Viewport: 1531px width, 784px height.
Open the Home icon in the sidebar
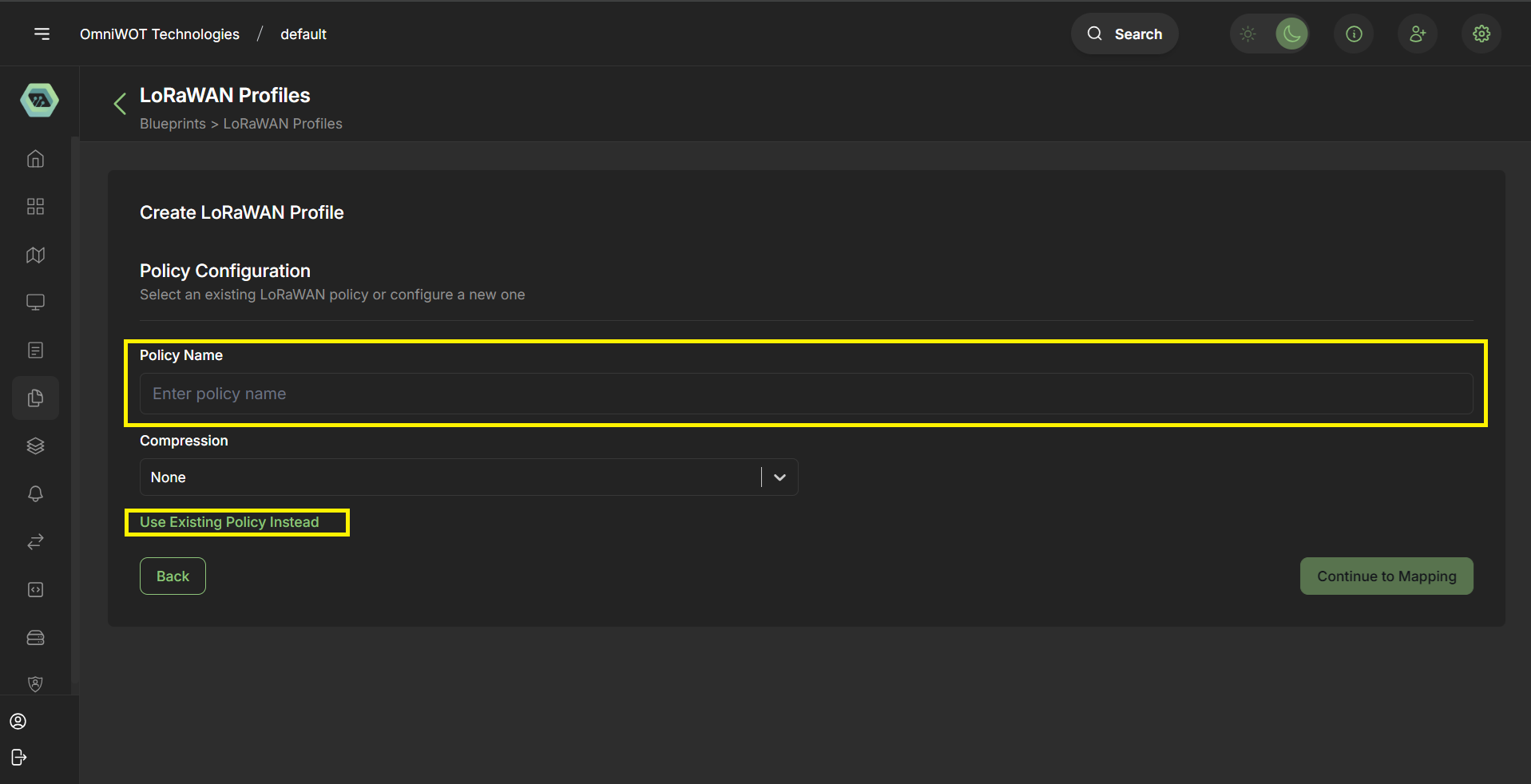35,158
